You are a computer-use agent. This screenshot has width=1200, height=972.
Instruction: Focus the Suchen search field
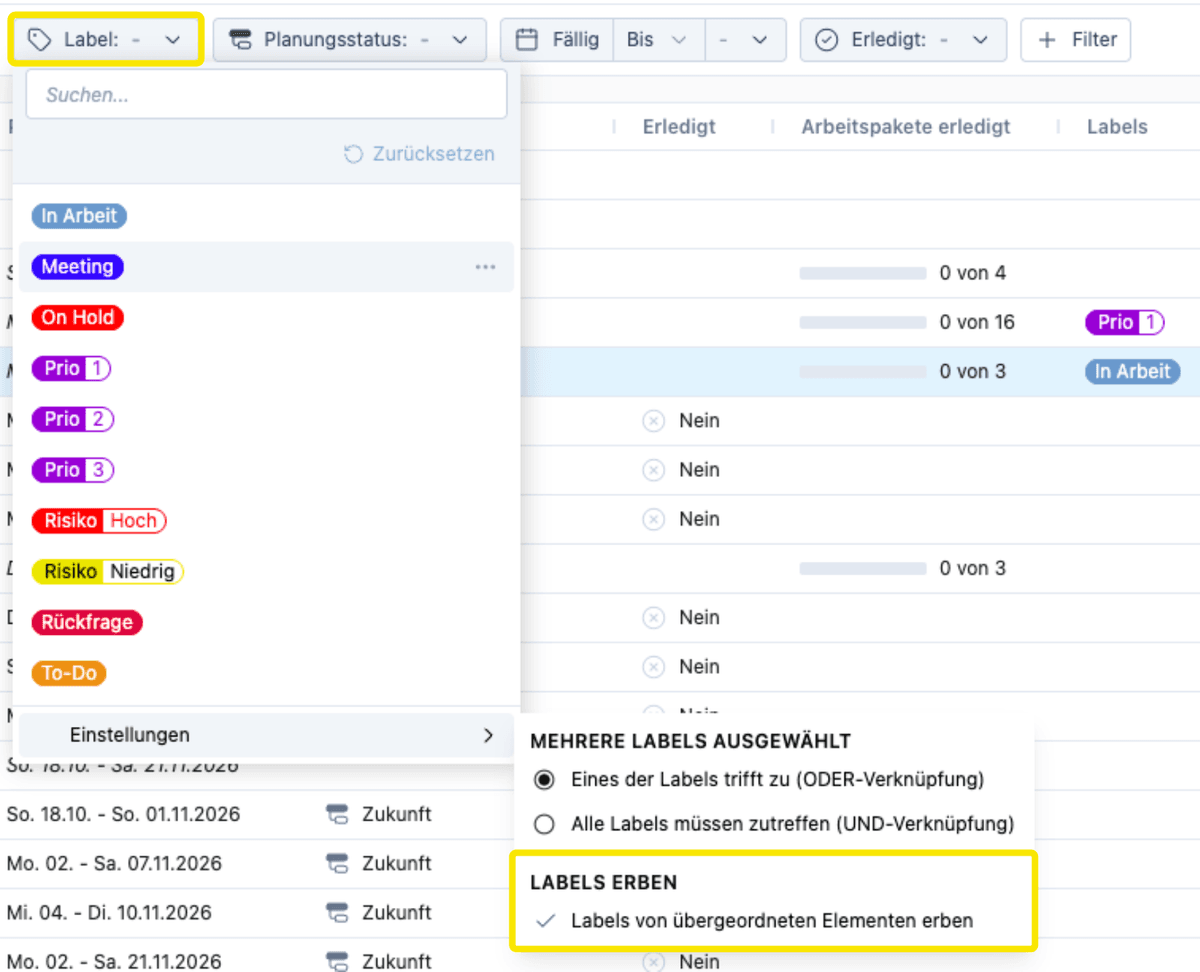(266, 95)
